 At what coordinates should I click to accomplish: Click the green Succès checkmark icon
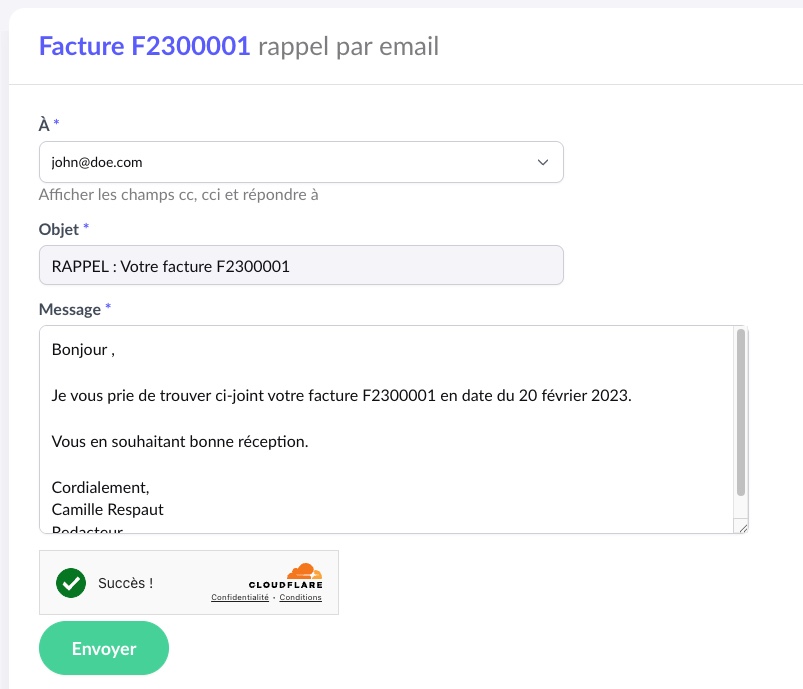click(x=71, y=583)
